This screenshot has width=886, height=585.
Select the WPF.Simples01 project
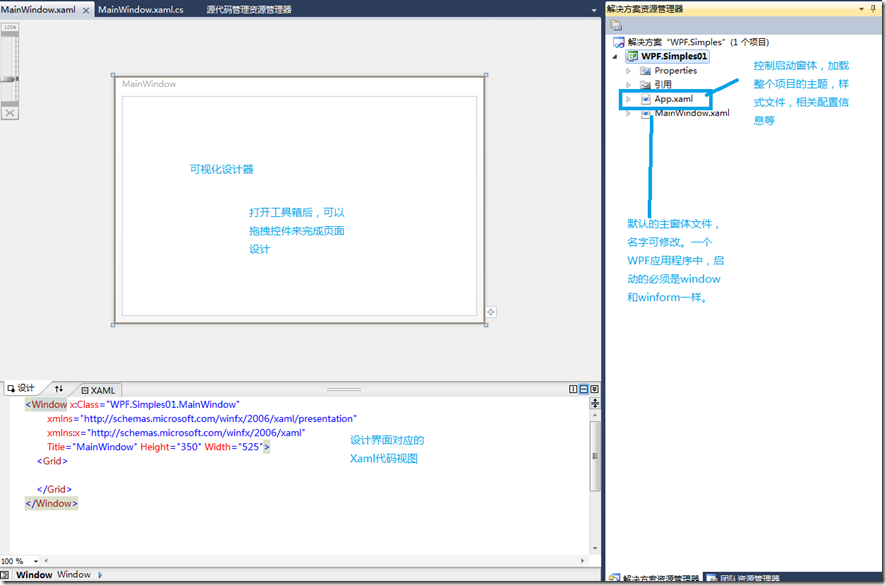click(x=674, y=57)
